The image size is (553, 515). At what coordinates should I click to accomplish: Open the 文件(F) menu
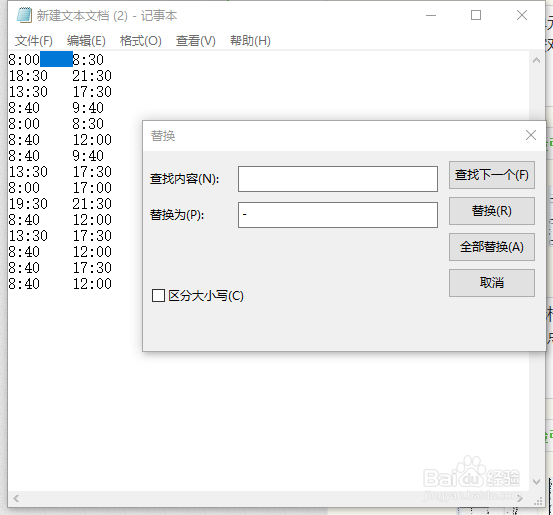tap(34, 41)
